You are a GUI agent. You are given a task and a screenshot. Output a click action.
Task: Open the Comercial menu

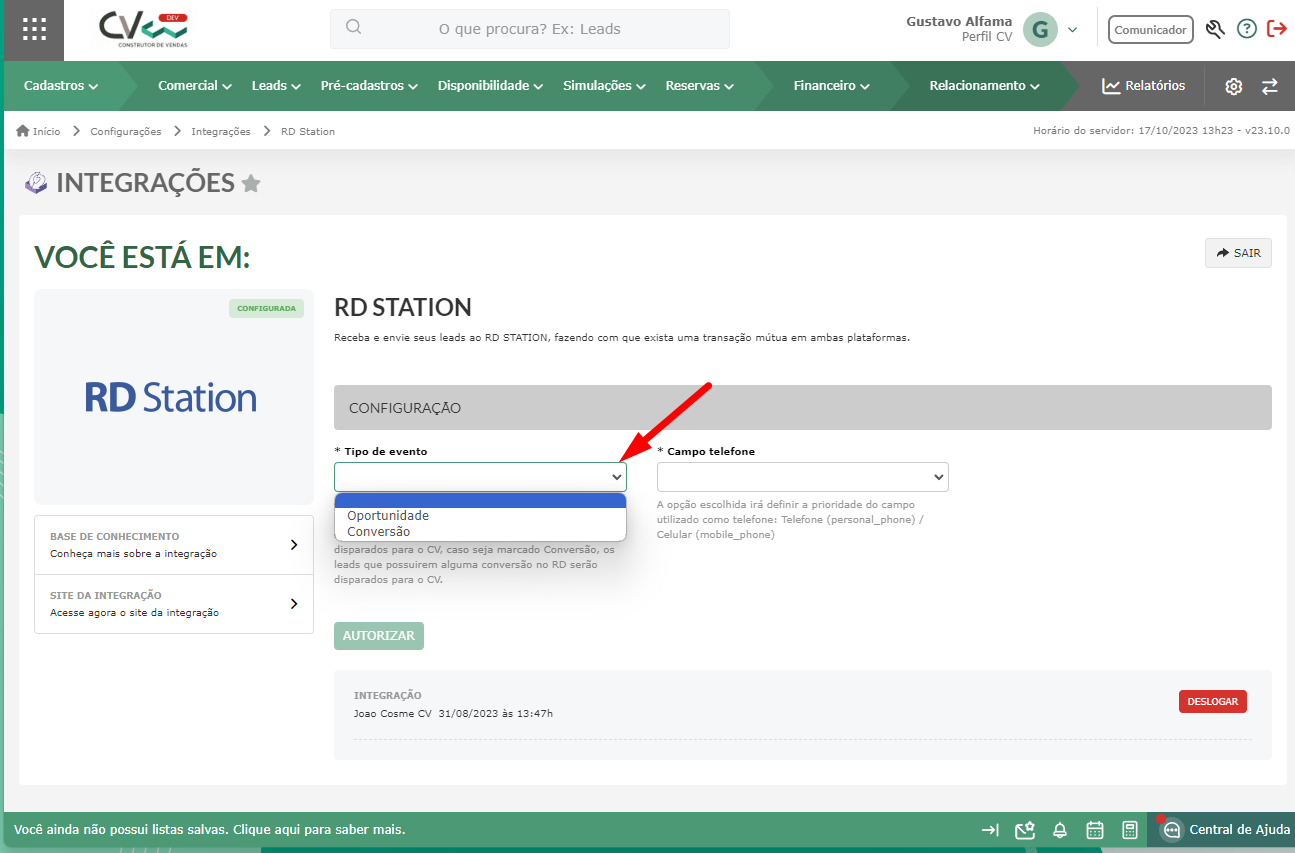[x=195, y=86]
